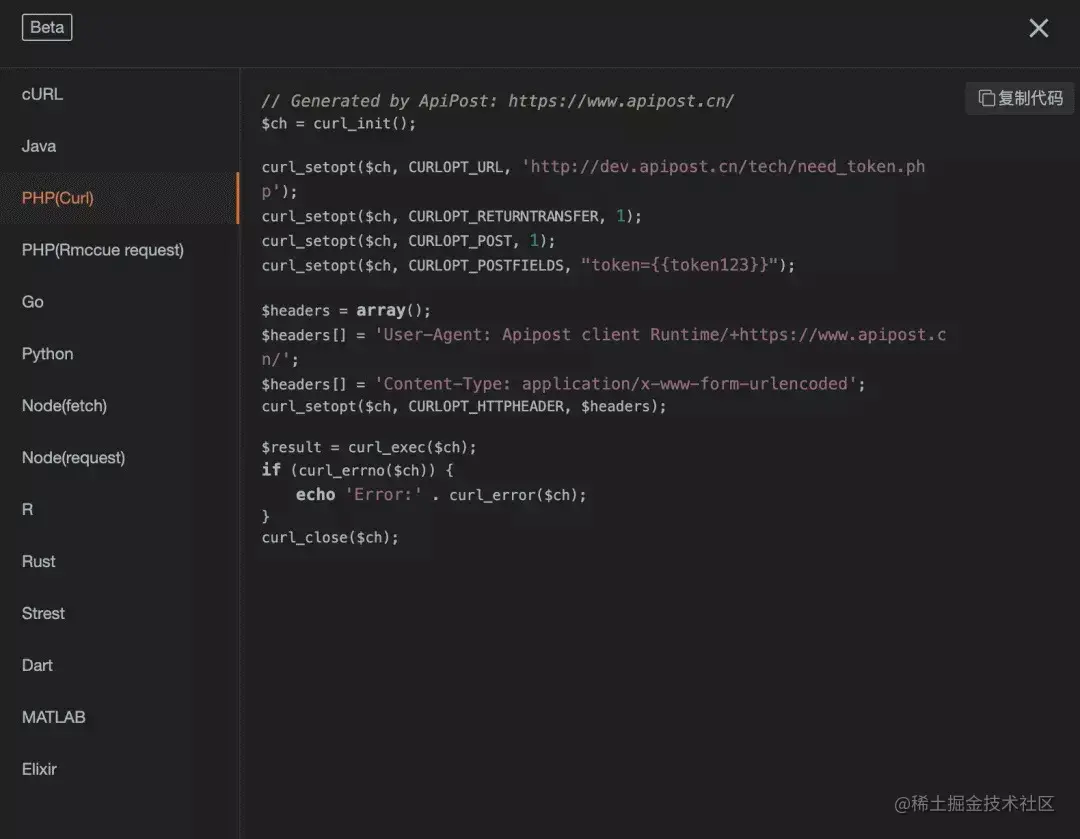Click the copy code button (复制代码)

[1020, 99]
